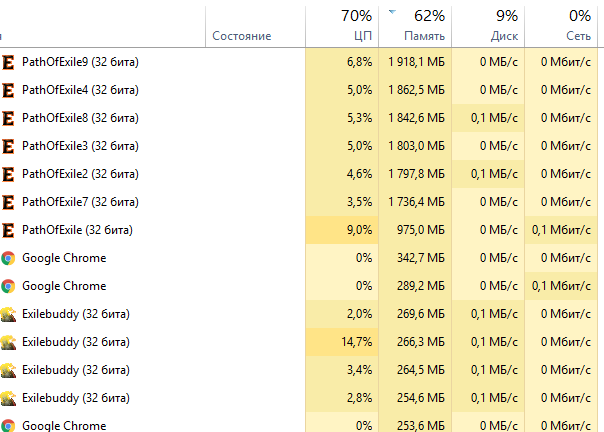Click the Состояние column header
This screenshot has height=432, width=604.
click(242, 36)
